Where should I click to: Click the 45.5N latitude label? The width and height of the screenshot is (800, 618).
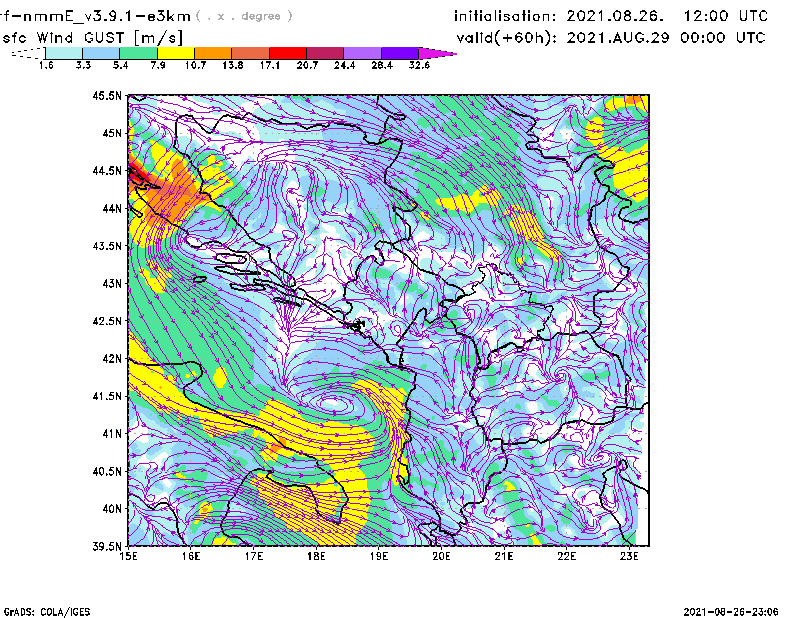click(107, 96)
